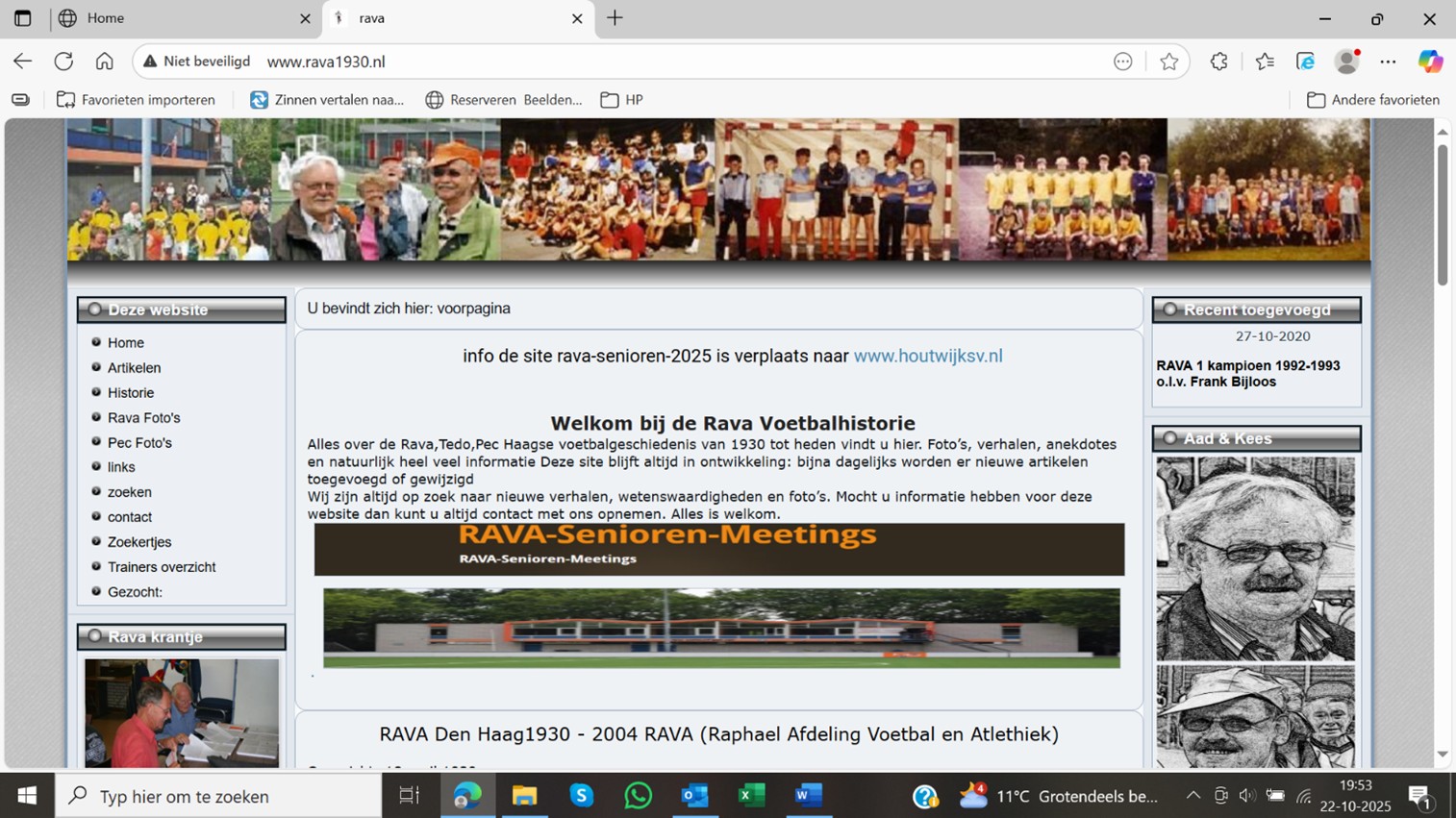The height and width of the screenshot is (818, 1456).
Task: Open Settings and more ellipsis menu
Action: point(1388,62)
